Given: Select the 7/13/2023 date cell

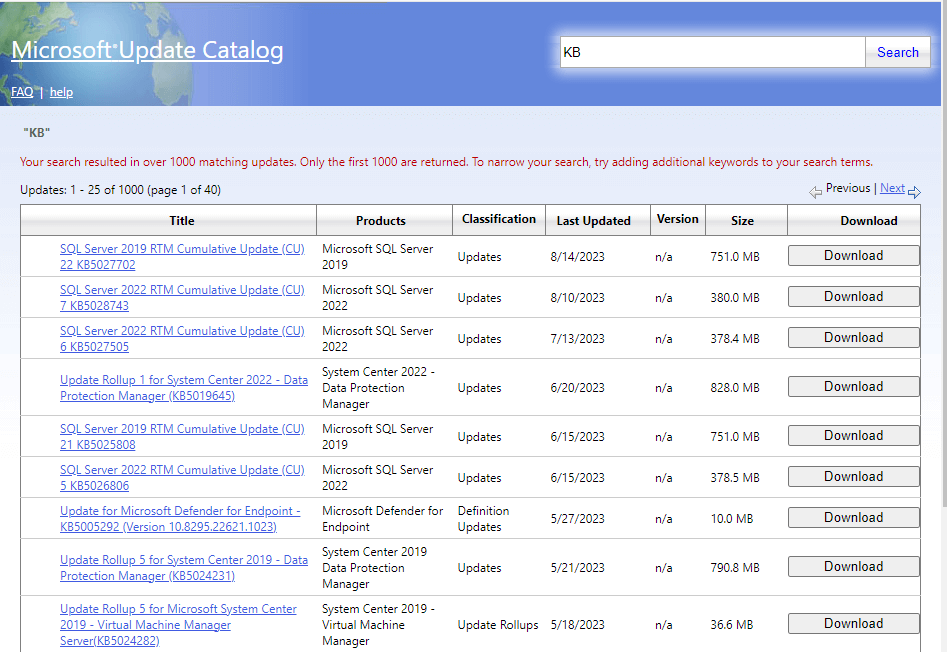Looking at the screenshot, I should click(x=577, y=339).
